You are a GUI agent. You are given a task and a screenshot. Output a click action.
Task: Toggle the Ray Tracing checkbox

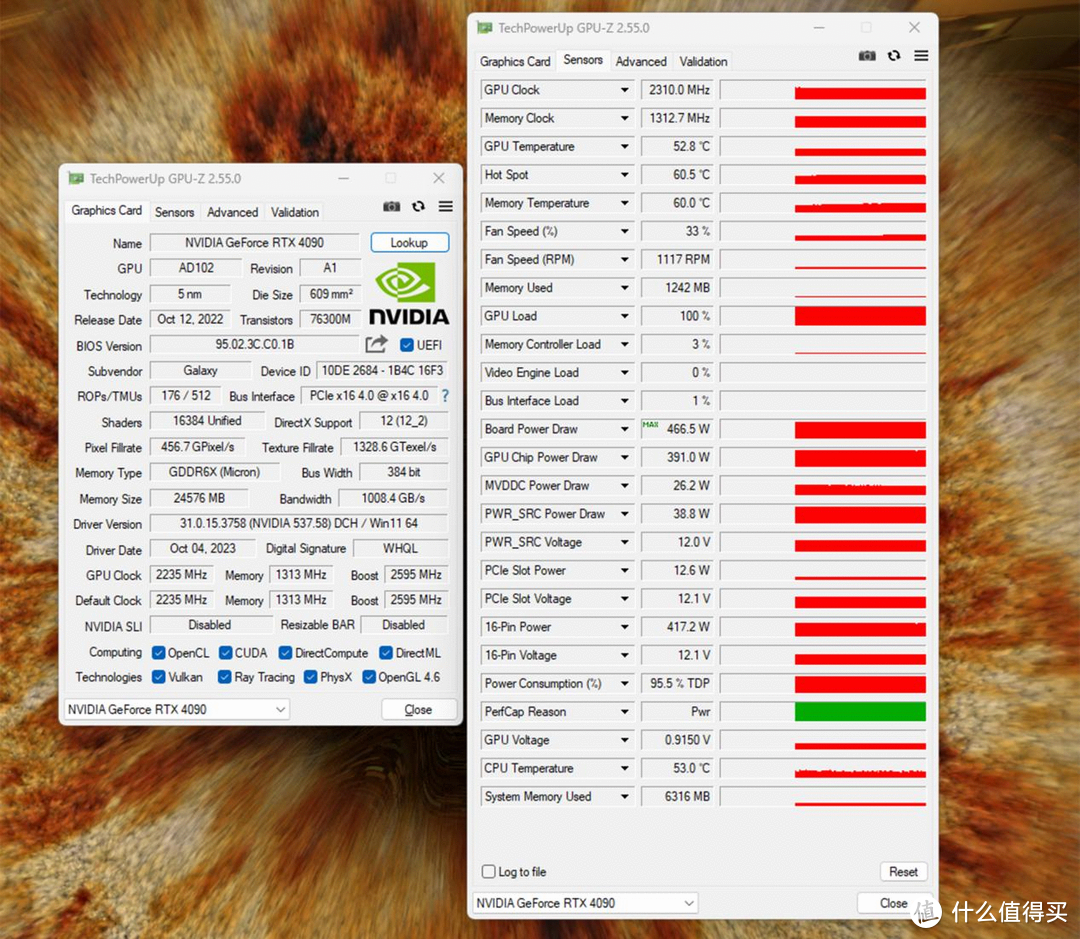225,677
